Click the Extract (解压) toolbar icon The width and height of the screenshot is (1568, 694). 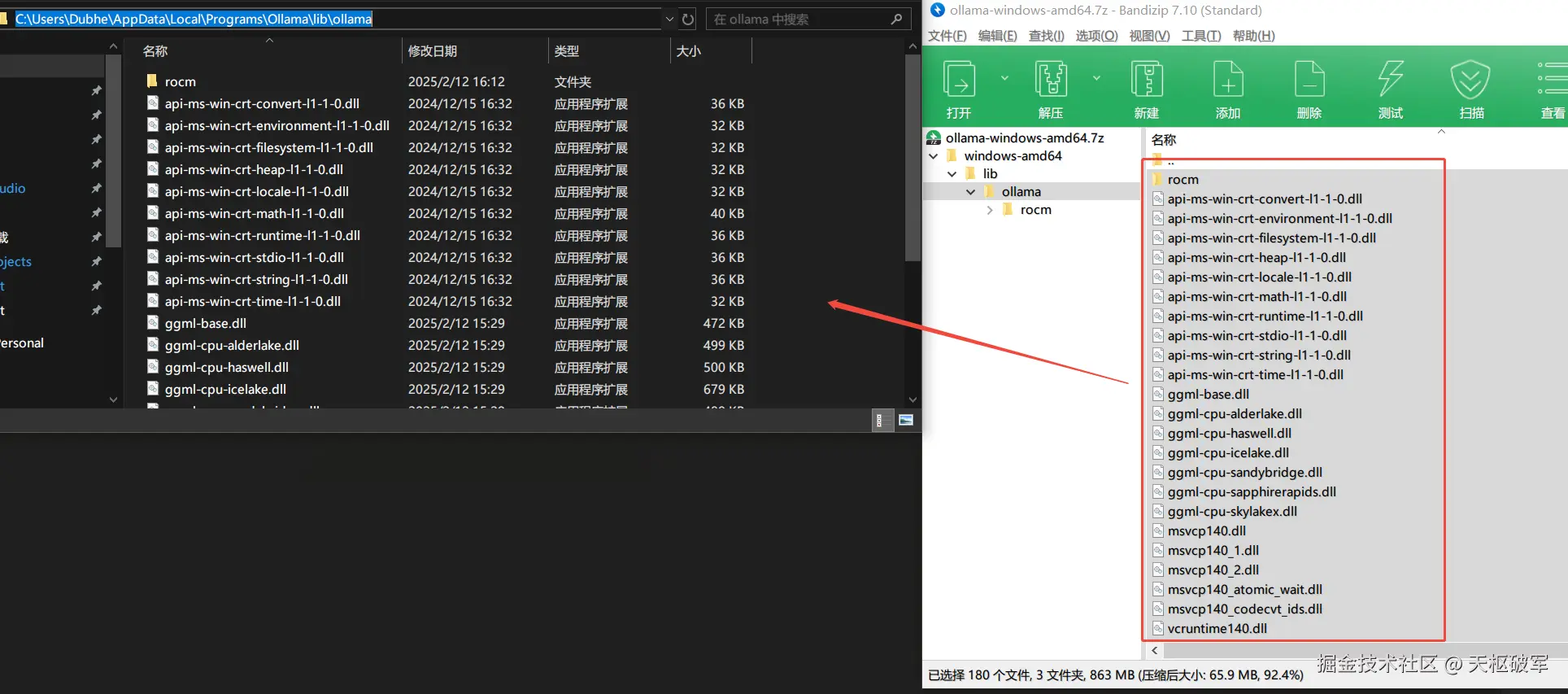[1051, 80]
